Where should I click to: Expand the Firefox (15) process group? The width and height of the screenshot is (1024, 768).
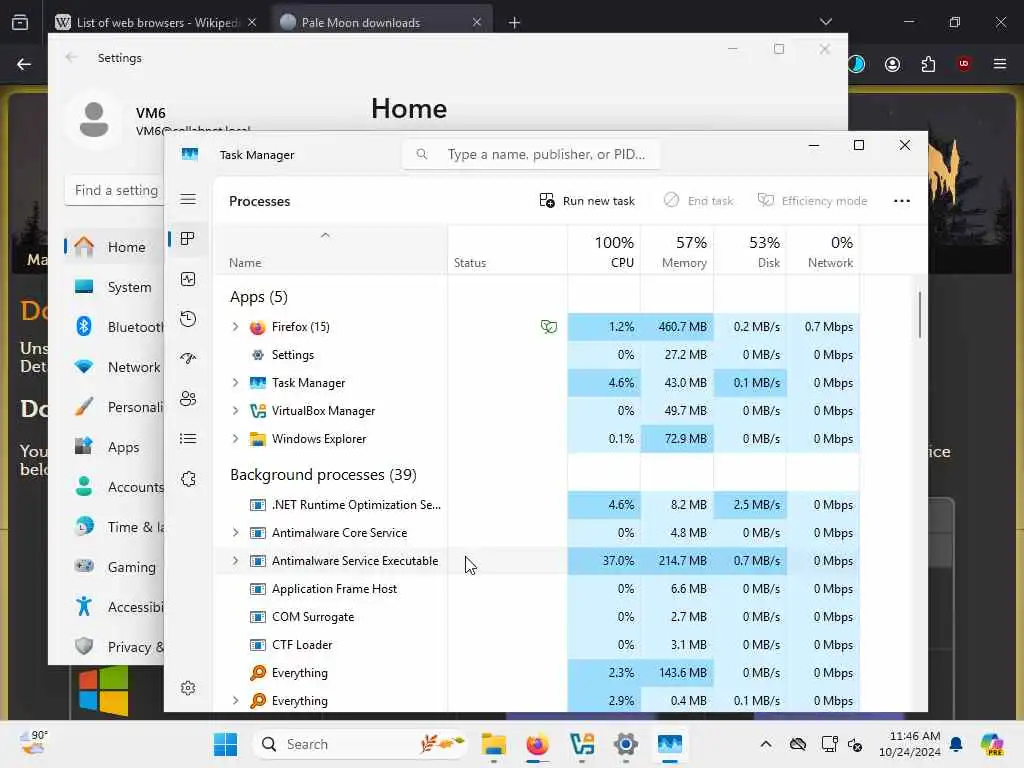(x=235, y=327)
